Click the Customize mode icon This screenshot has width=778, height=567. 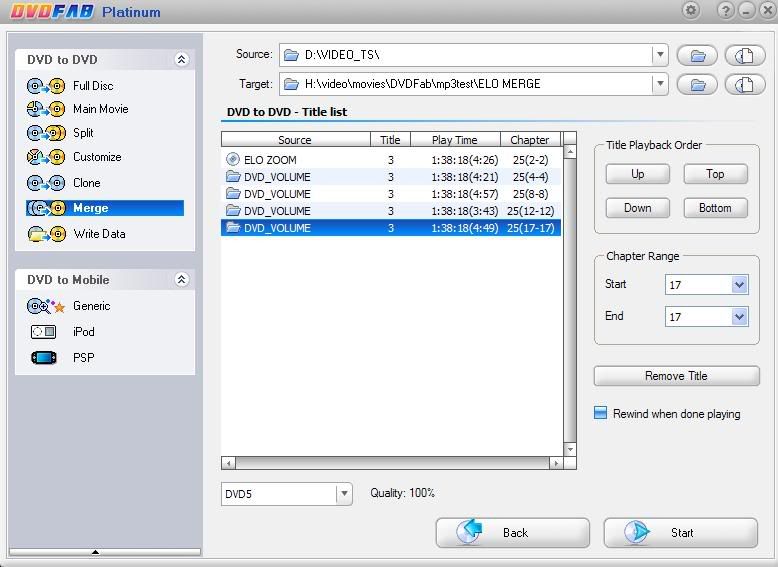coord(46,157)
